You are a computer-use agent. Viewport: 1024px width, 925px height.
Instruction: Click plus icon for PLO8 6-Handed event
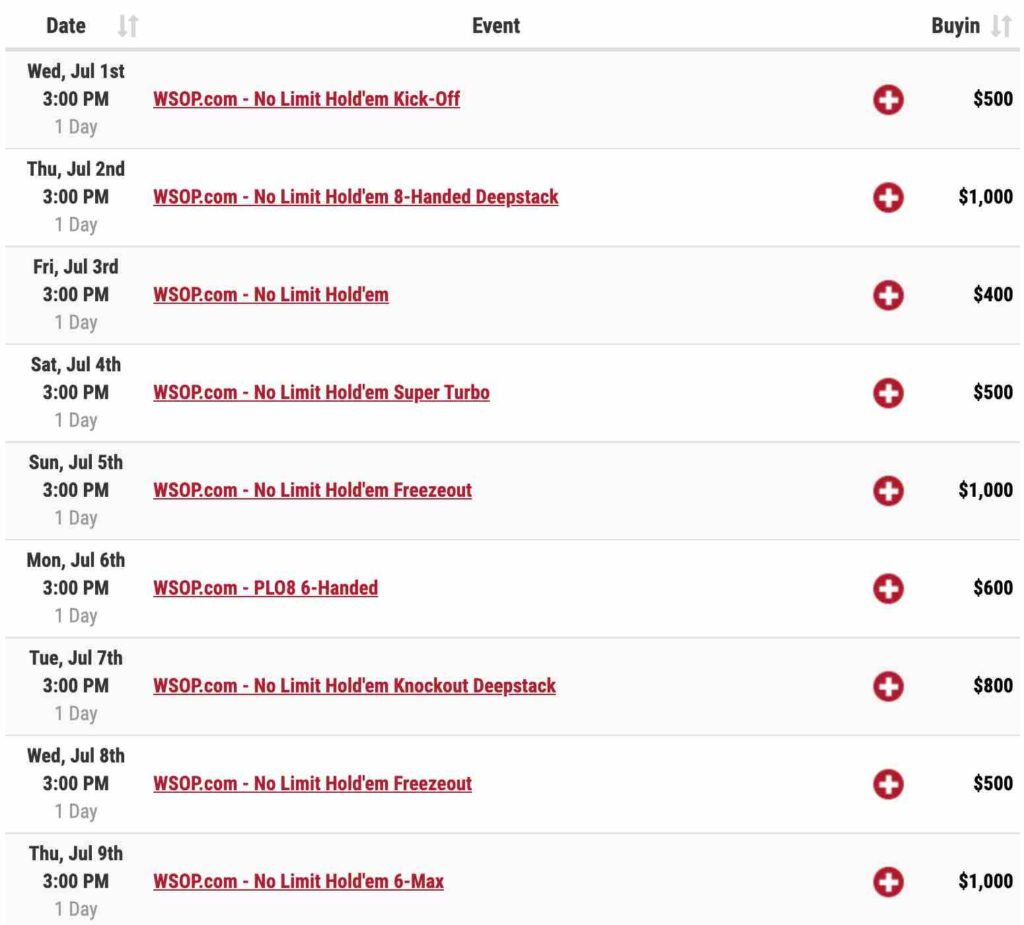888,589
